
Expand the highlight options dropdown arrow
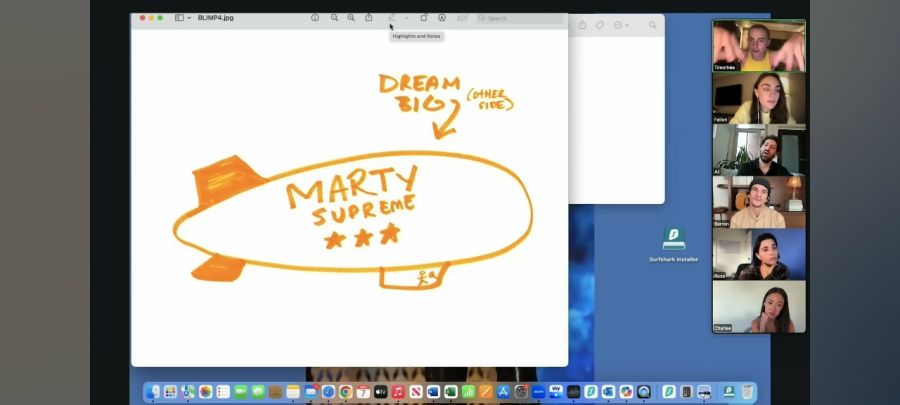coord(406,18)
